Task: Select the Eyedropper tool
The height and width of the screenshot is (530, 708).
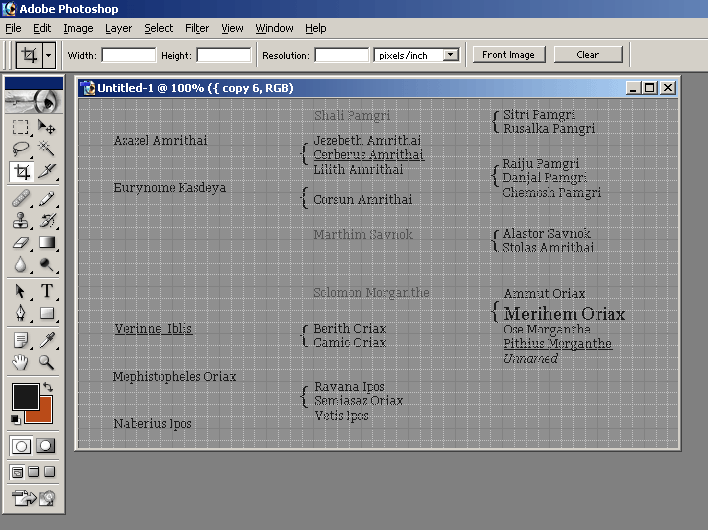Action: 47,340
